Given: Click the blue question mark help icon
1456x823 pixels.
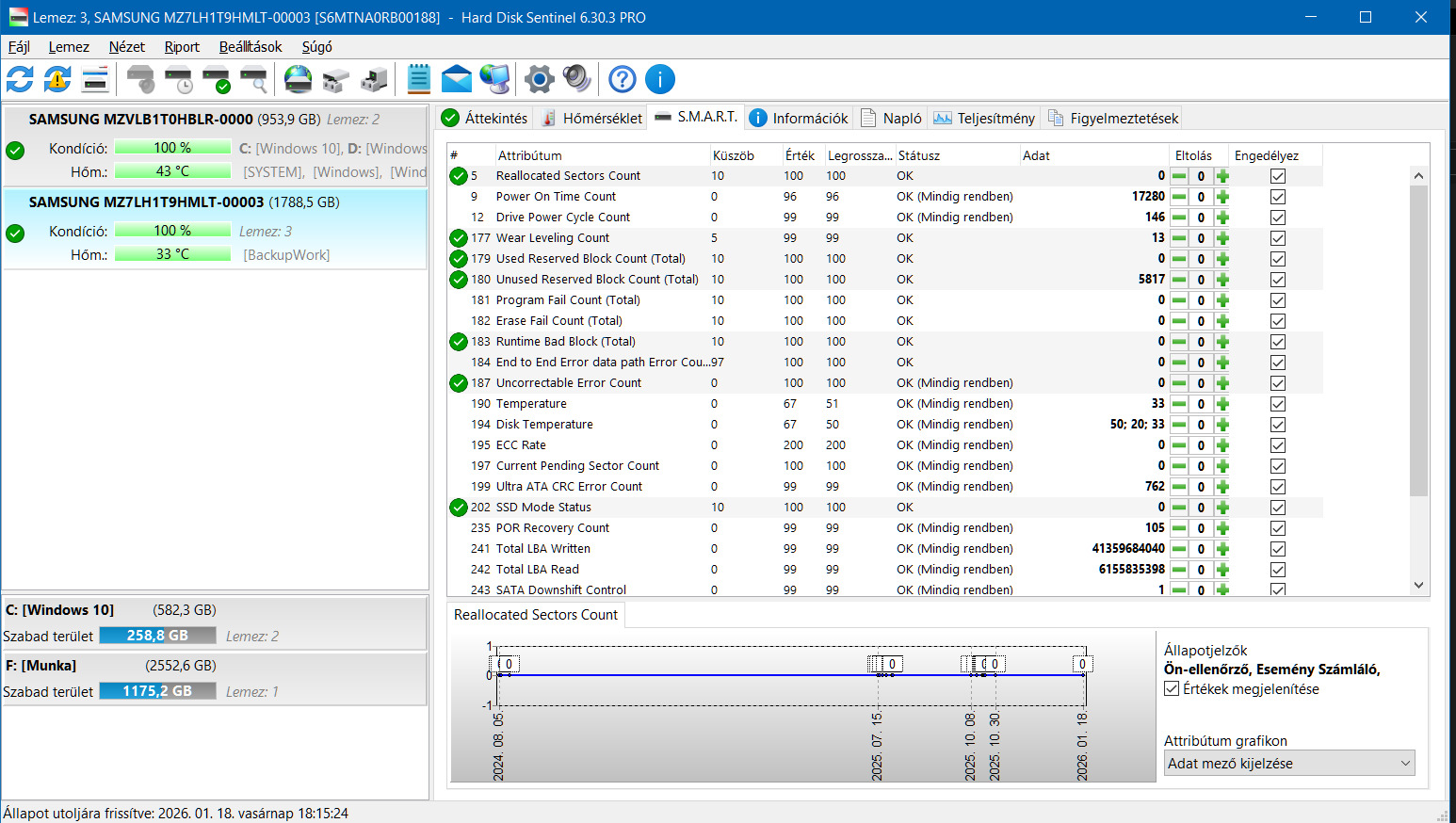Looking at the screenshot, I should tap(623, 79).
